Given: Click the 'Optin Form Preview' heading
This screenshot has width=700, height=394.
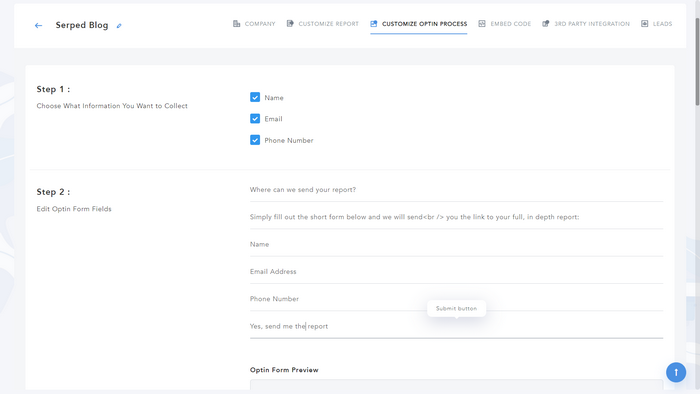Looking at the screenshot, I should point(284,370).
